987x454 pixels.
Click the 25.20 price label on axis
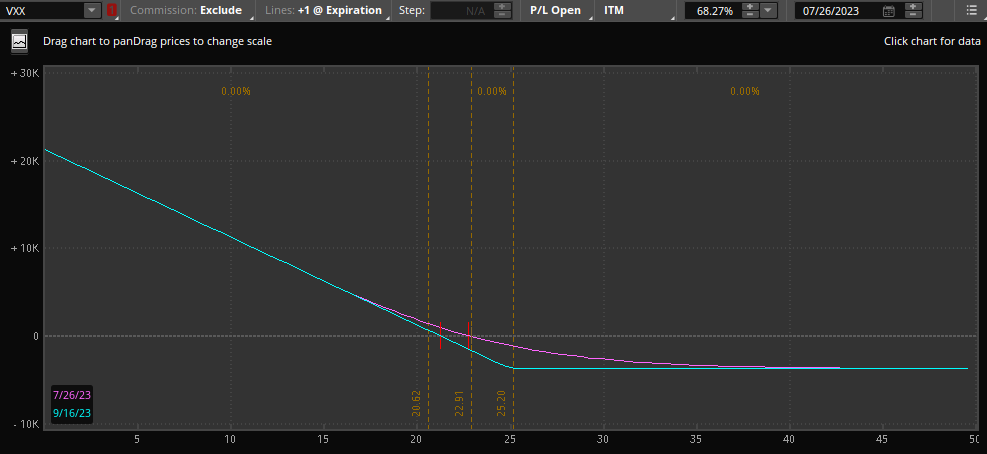tap(502, 403)
